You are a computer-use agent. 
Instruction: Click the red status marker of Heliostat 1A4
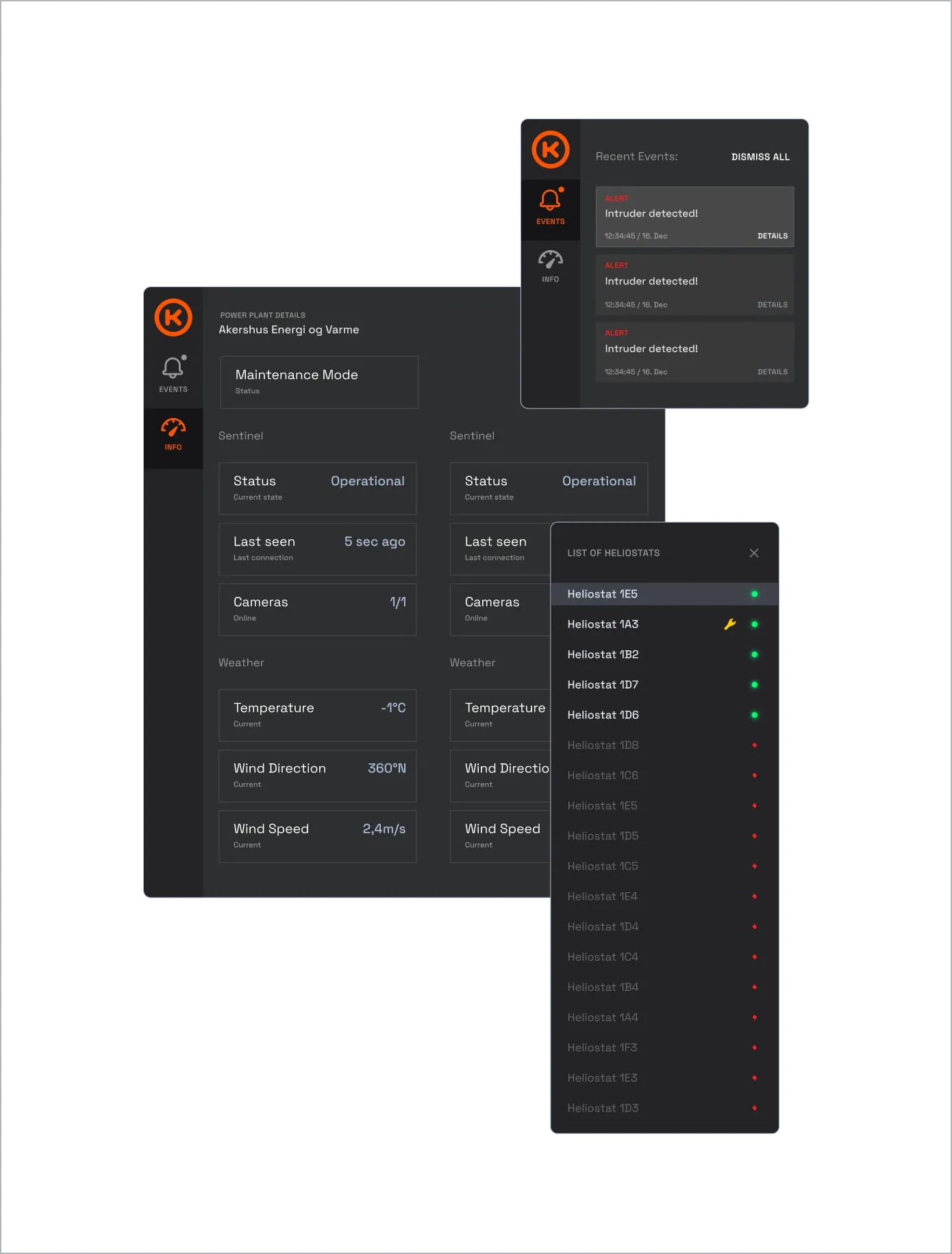755,1017
